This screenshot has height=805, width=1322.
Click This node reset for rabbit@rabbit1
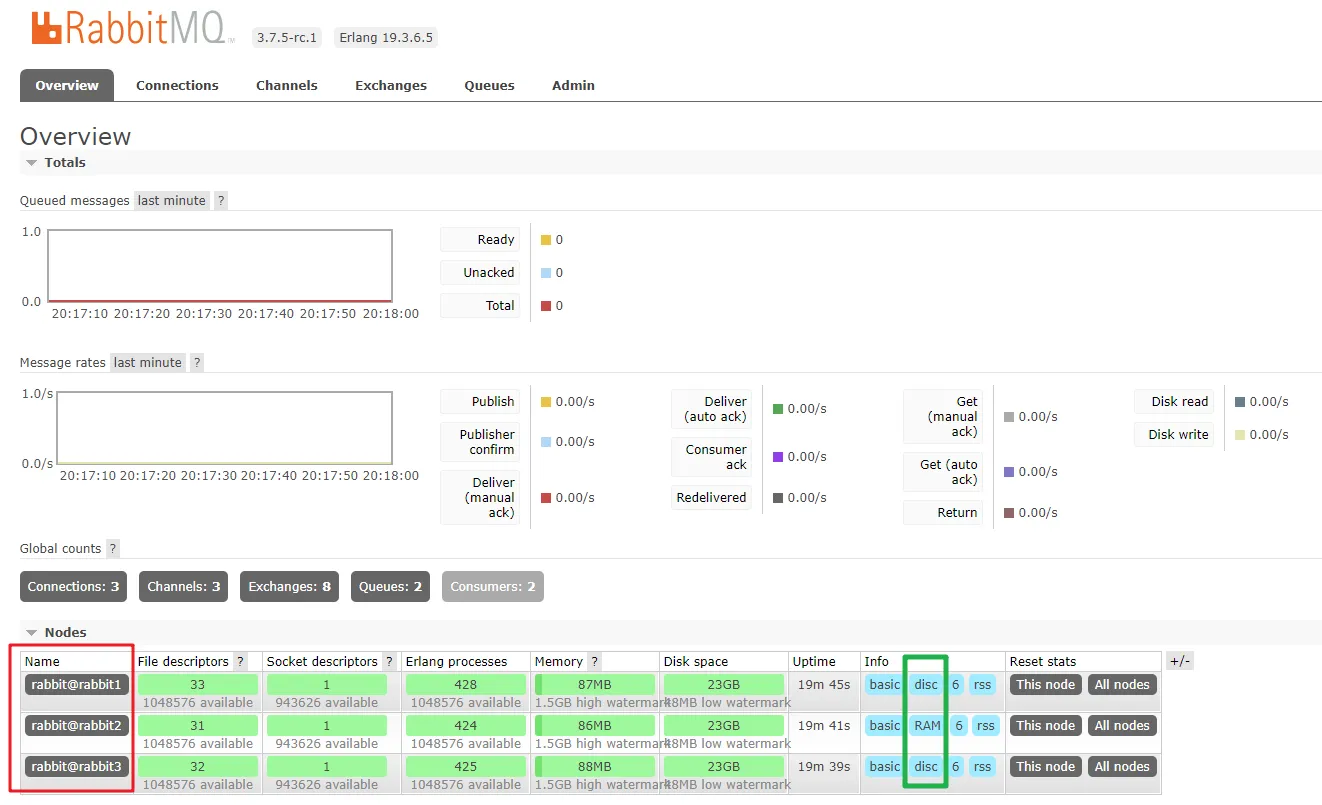pos(1045,685)
